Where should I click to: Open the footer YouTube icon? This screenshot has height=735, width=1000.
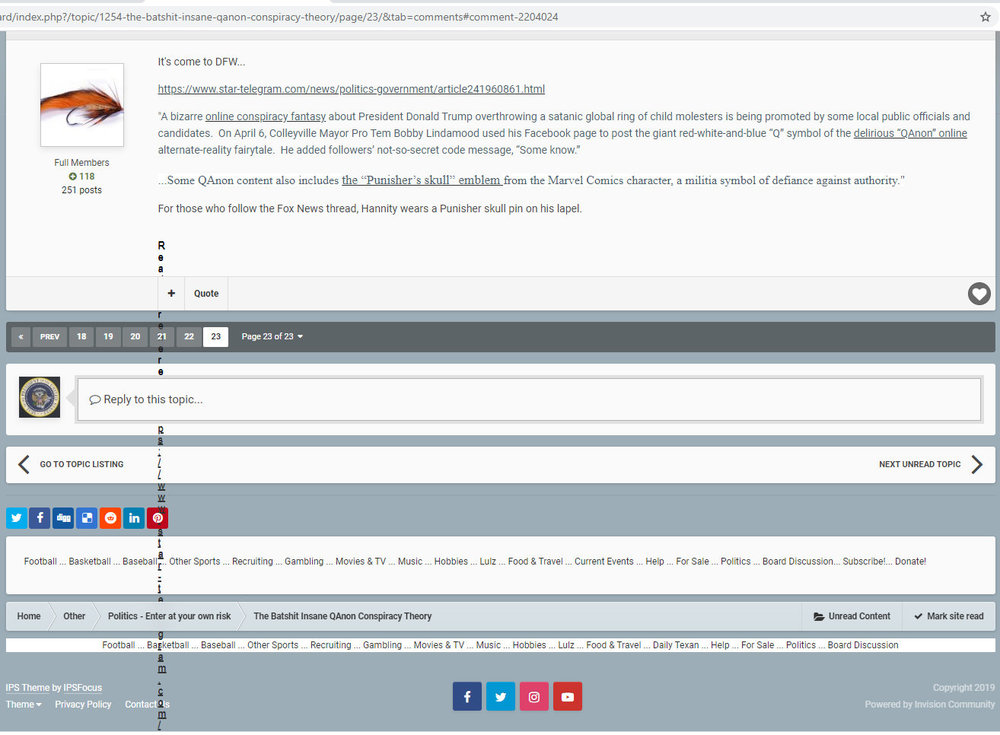tap(567, 697)
